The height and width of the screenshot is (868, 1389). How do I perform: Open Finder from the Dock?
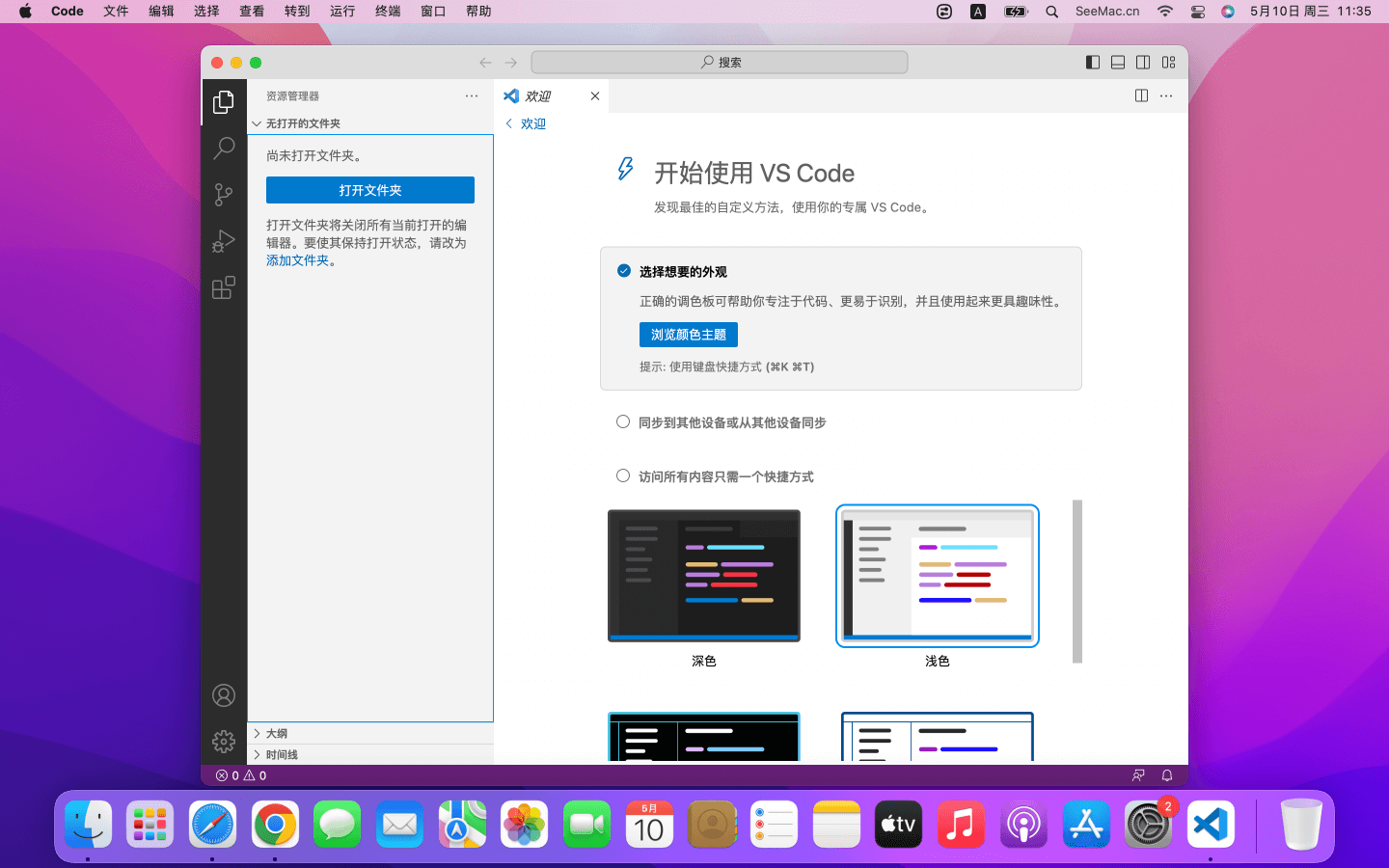pyautogui.click(x=89, y=825)
